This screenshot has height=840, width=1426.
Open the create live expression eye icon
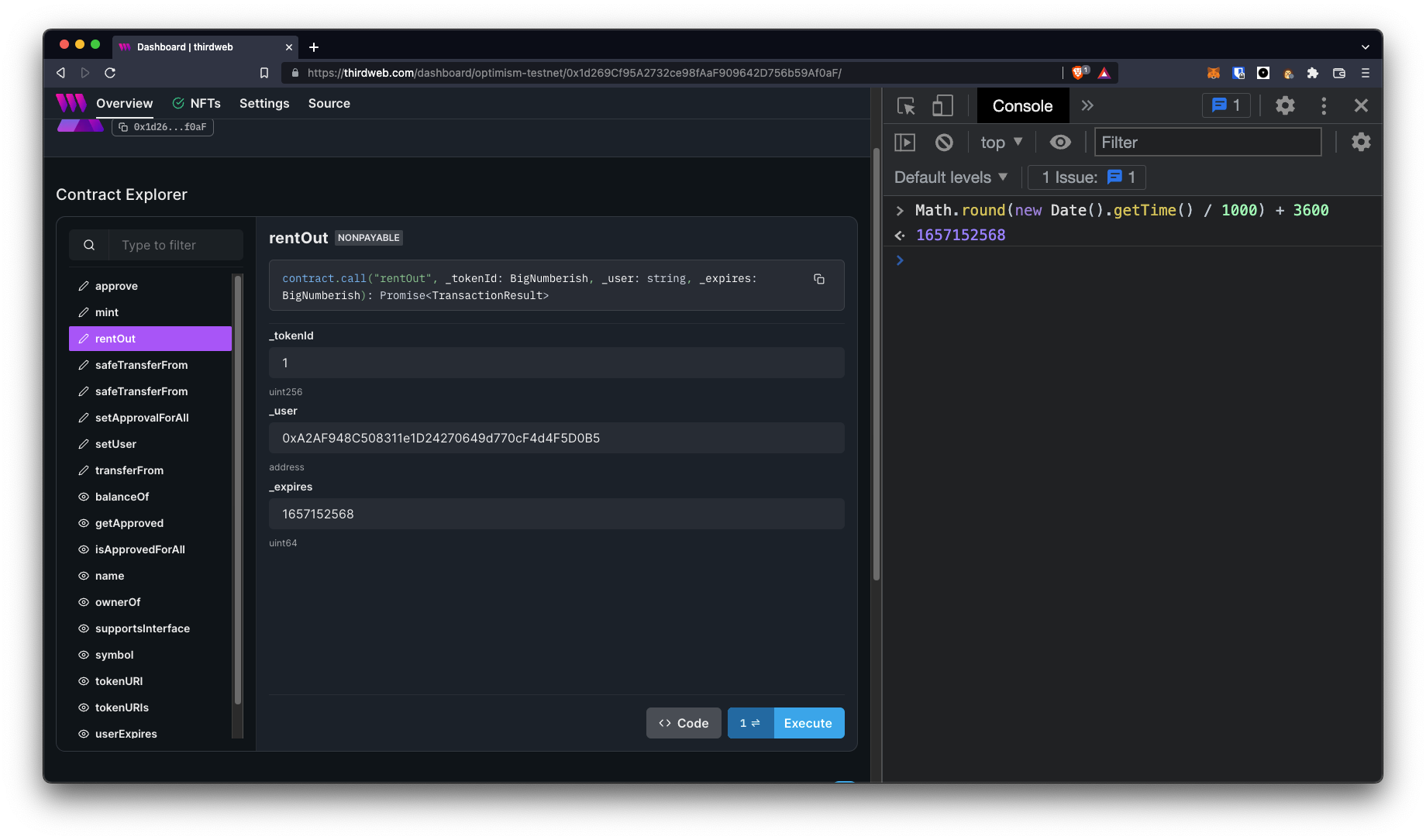tap(1060, 142)
